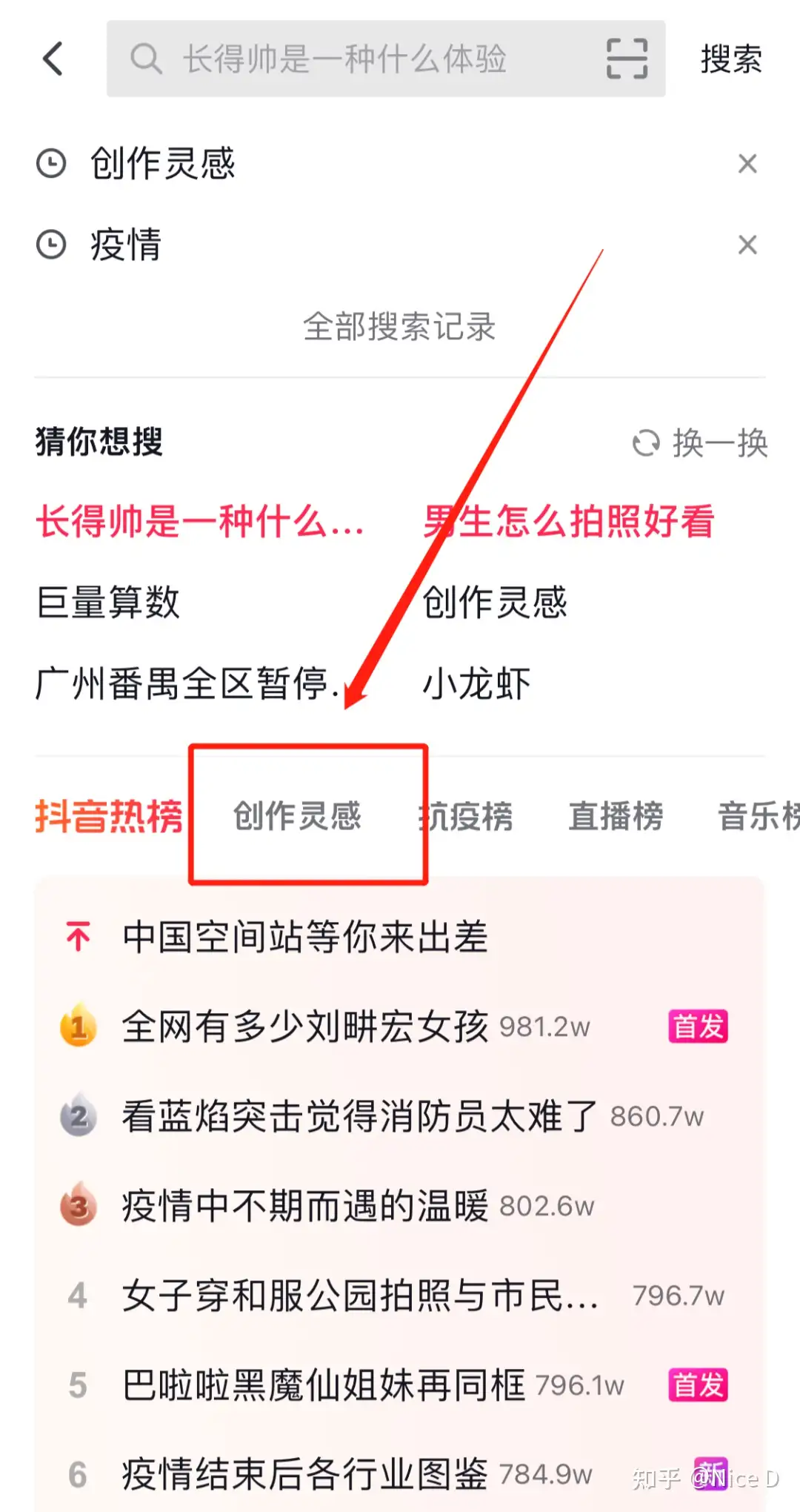Refresh suggestions with 换一换

[700, 443]
